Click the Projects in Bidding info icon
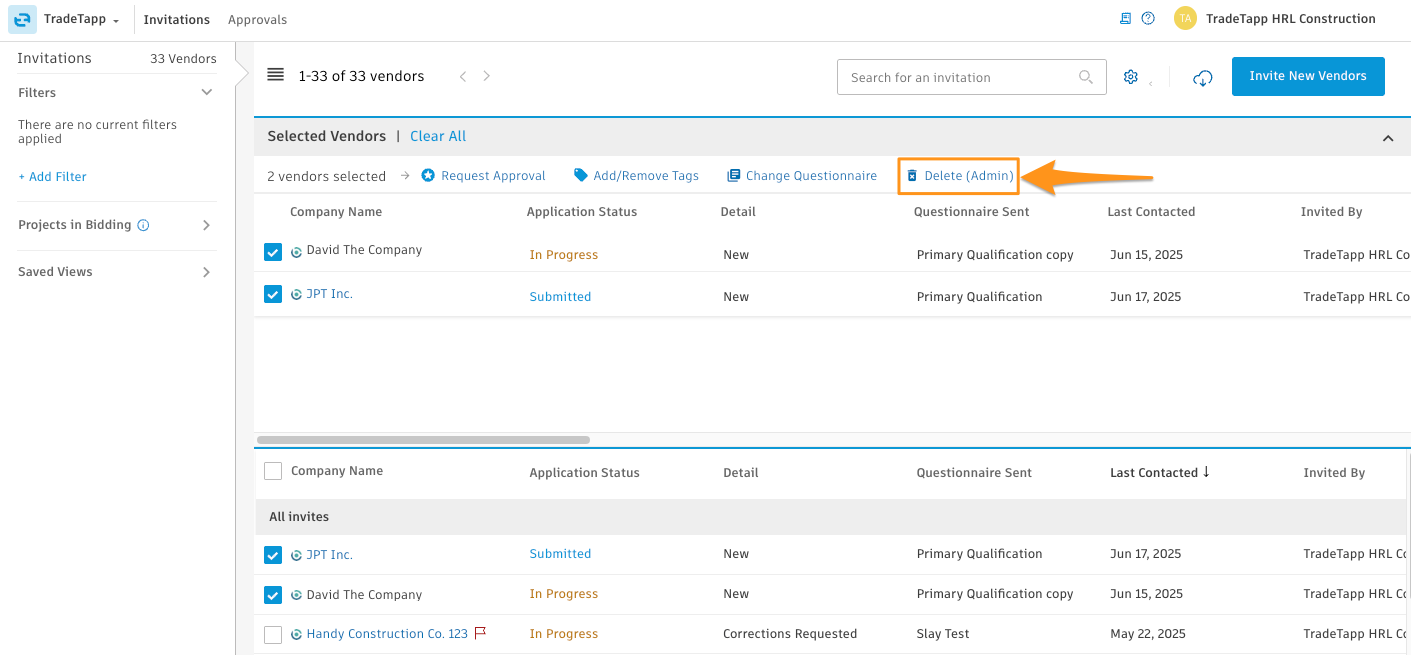 [x=143, y=225]
